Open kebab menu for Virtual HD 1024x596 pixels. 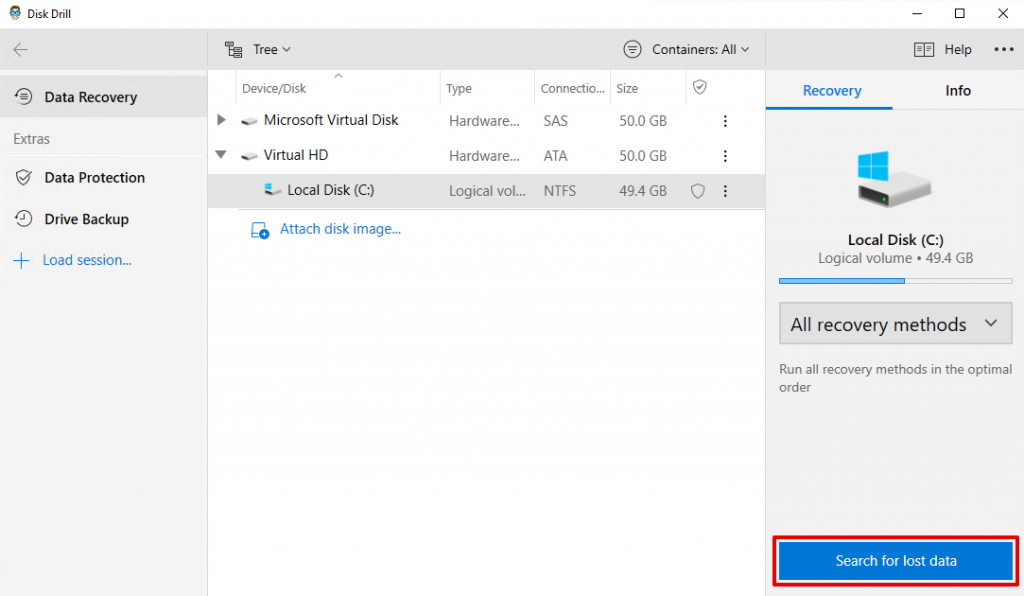coord(725,156)
